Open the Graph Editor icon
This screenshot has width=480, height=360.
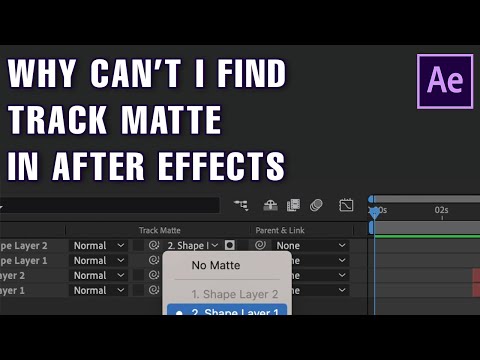point(346,205)
